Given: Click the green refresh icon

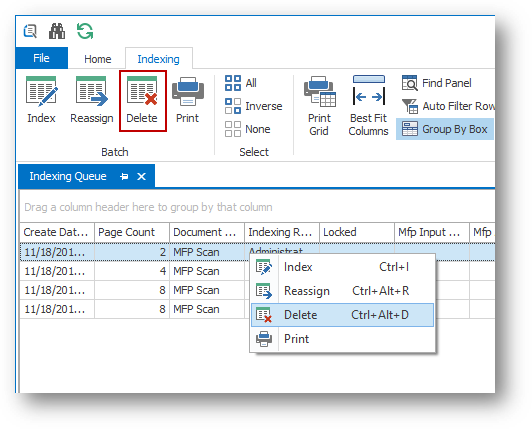Looking at the screenshot, I should (x=84, y=31).
